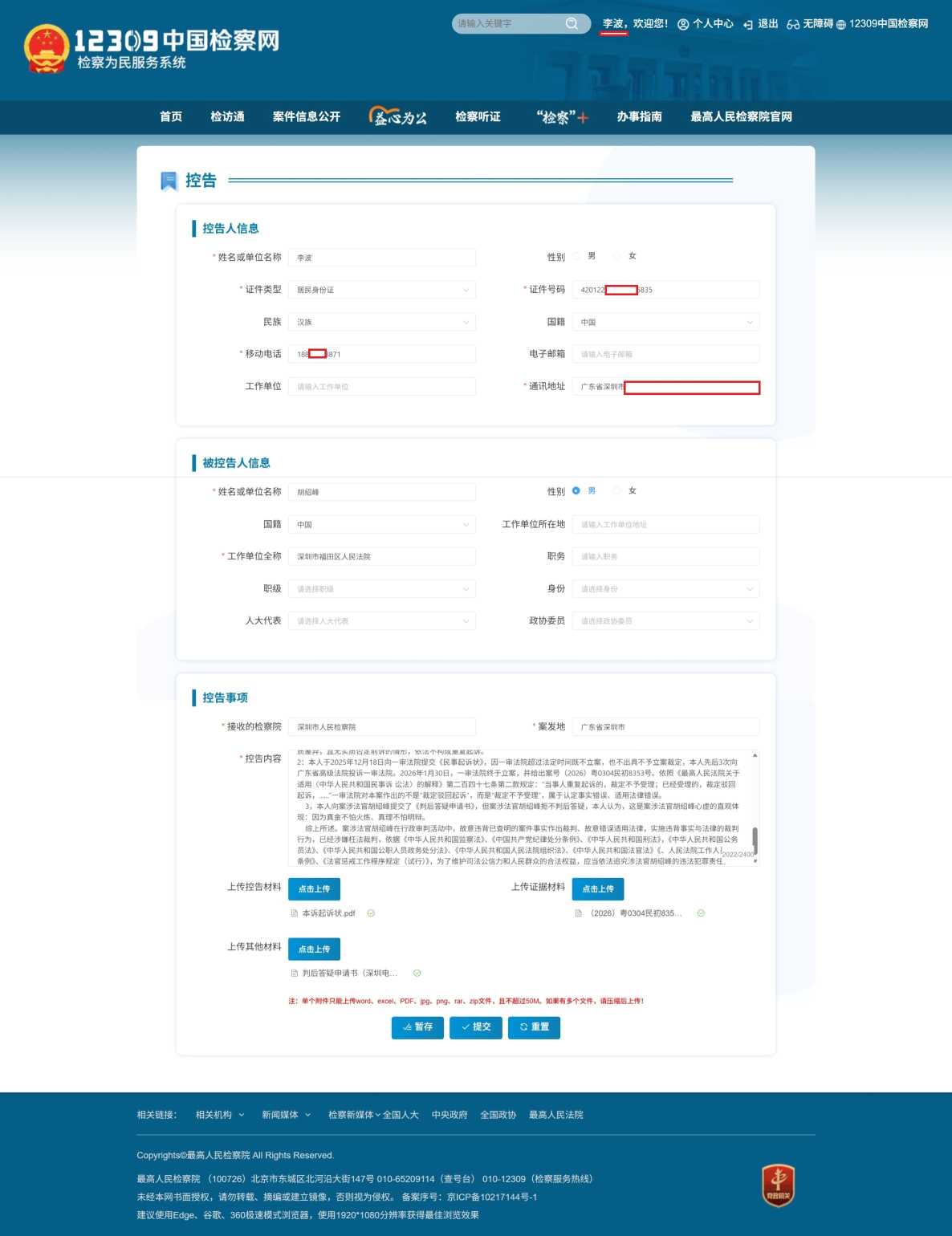Open the 职级 rank dropdown
This screenshot has height=1236, width=952.
tap(382, 589)
